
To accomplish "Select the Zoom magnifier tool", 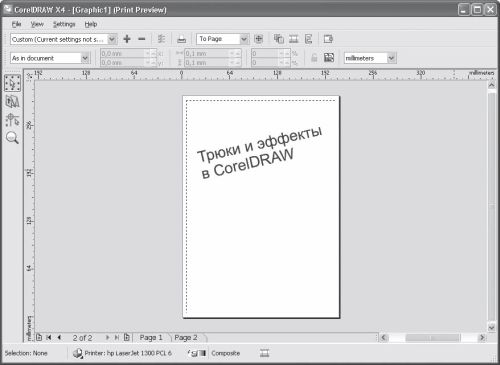I will (x=12, y=137).
